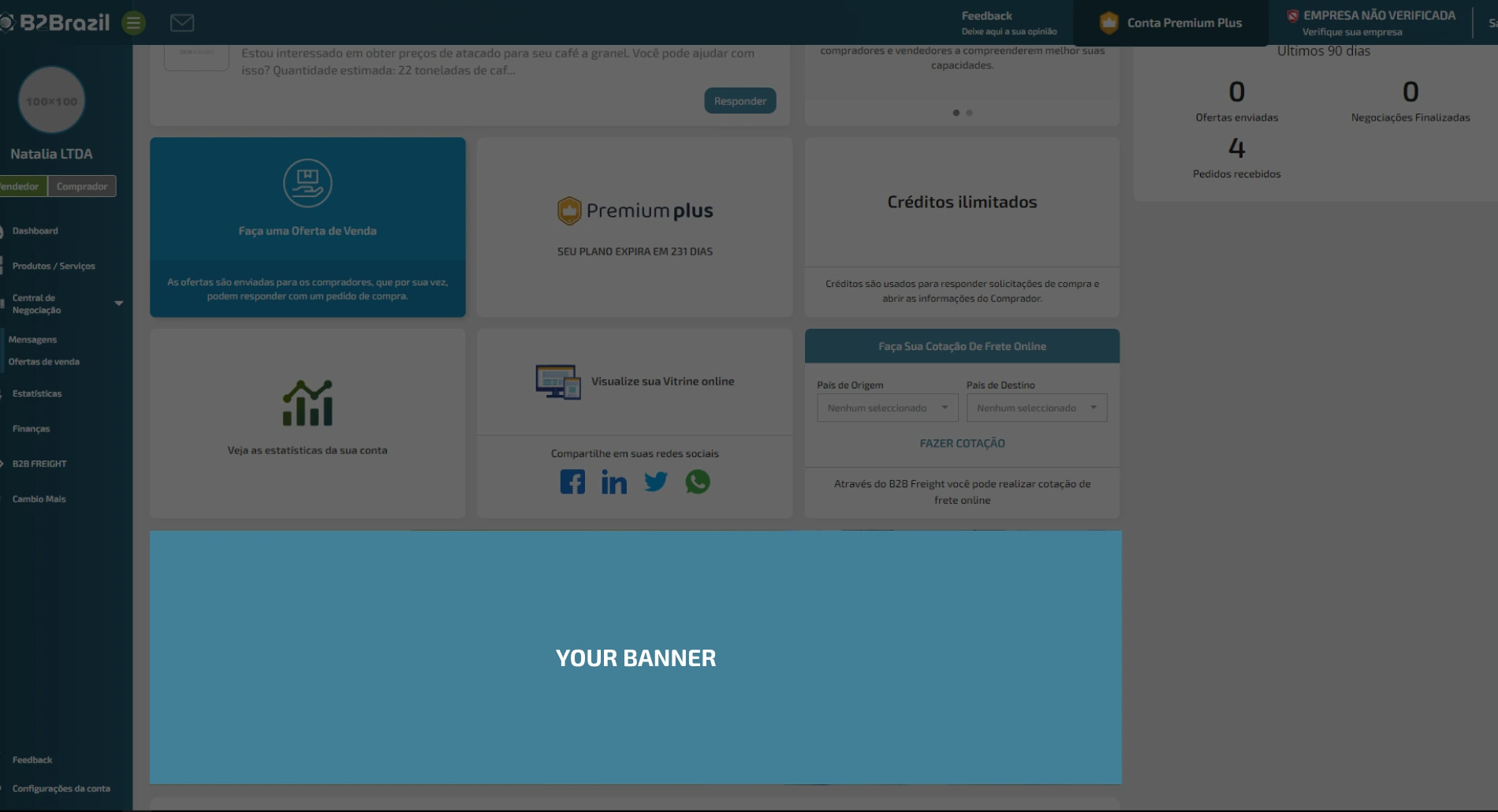
Task: Share via LinkedIn icon
Action: (614, 482)
